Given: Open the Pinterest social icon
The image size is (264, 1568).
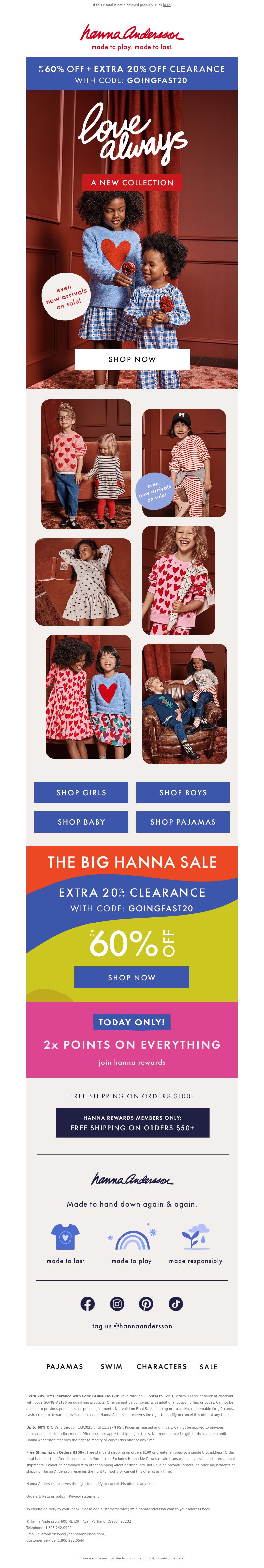Looking at the screenshot, I should pyautogui.click(x=146, y=1303).
